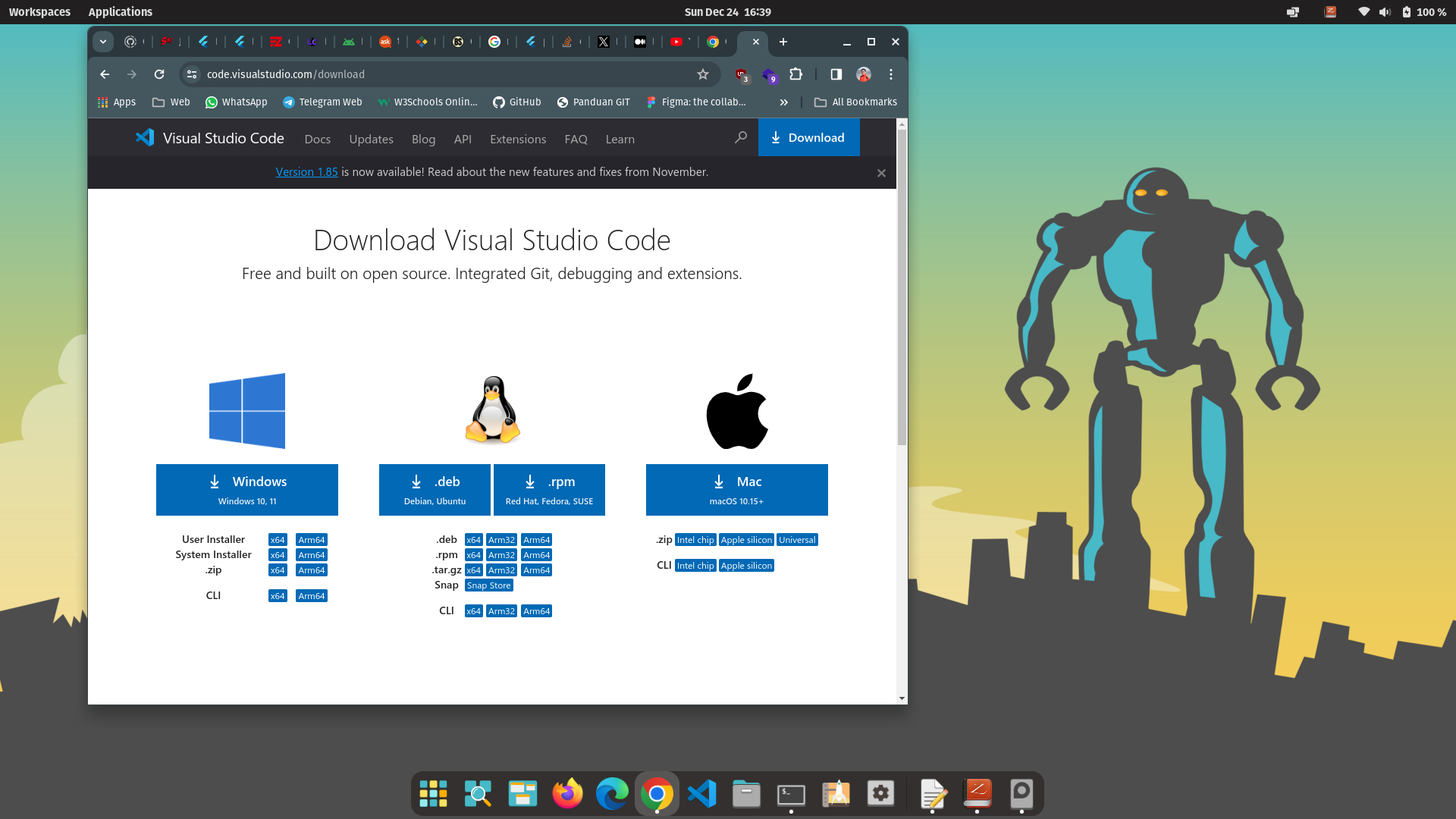Dismiss the version announcement banner
The width and height of the screenshot is (1456, 819).
(x=881, y=173)
